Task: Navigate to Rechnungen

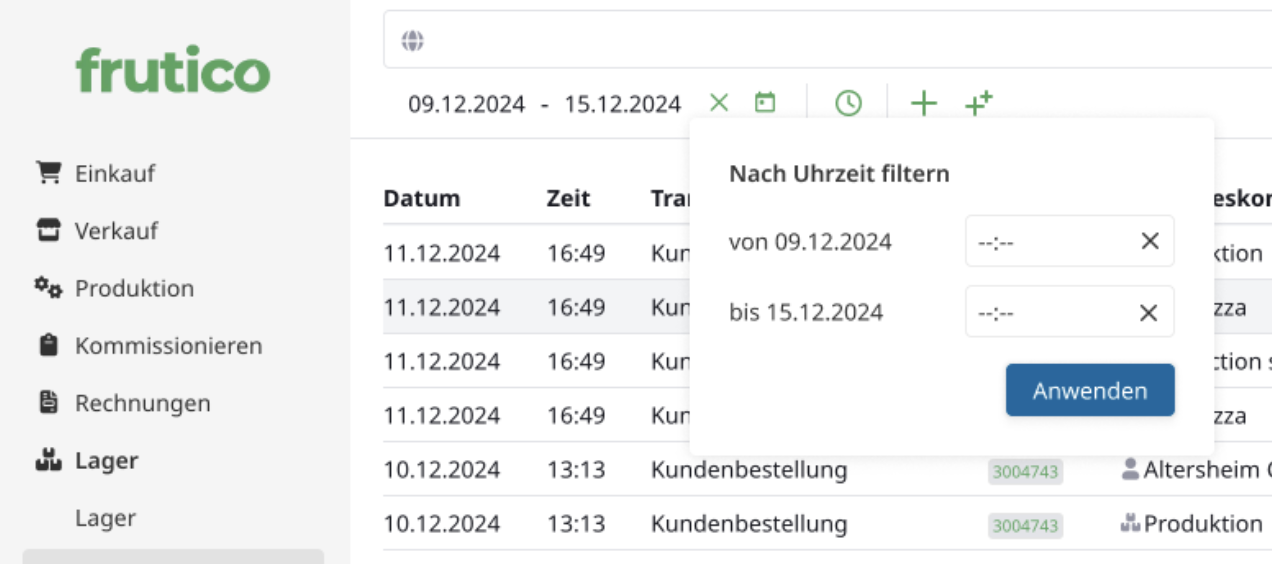Action: pyautogui.click(x=142, y=404)
